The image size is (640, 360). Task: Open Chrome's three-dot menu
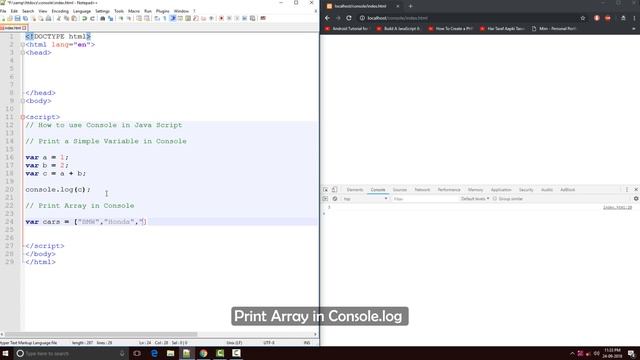(634, 18)
